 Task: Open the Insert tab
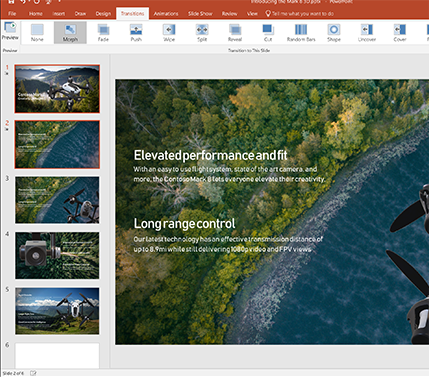(x=59, y=14)
